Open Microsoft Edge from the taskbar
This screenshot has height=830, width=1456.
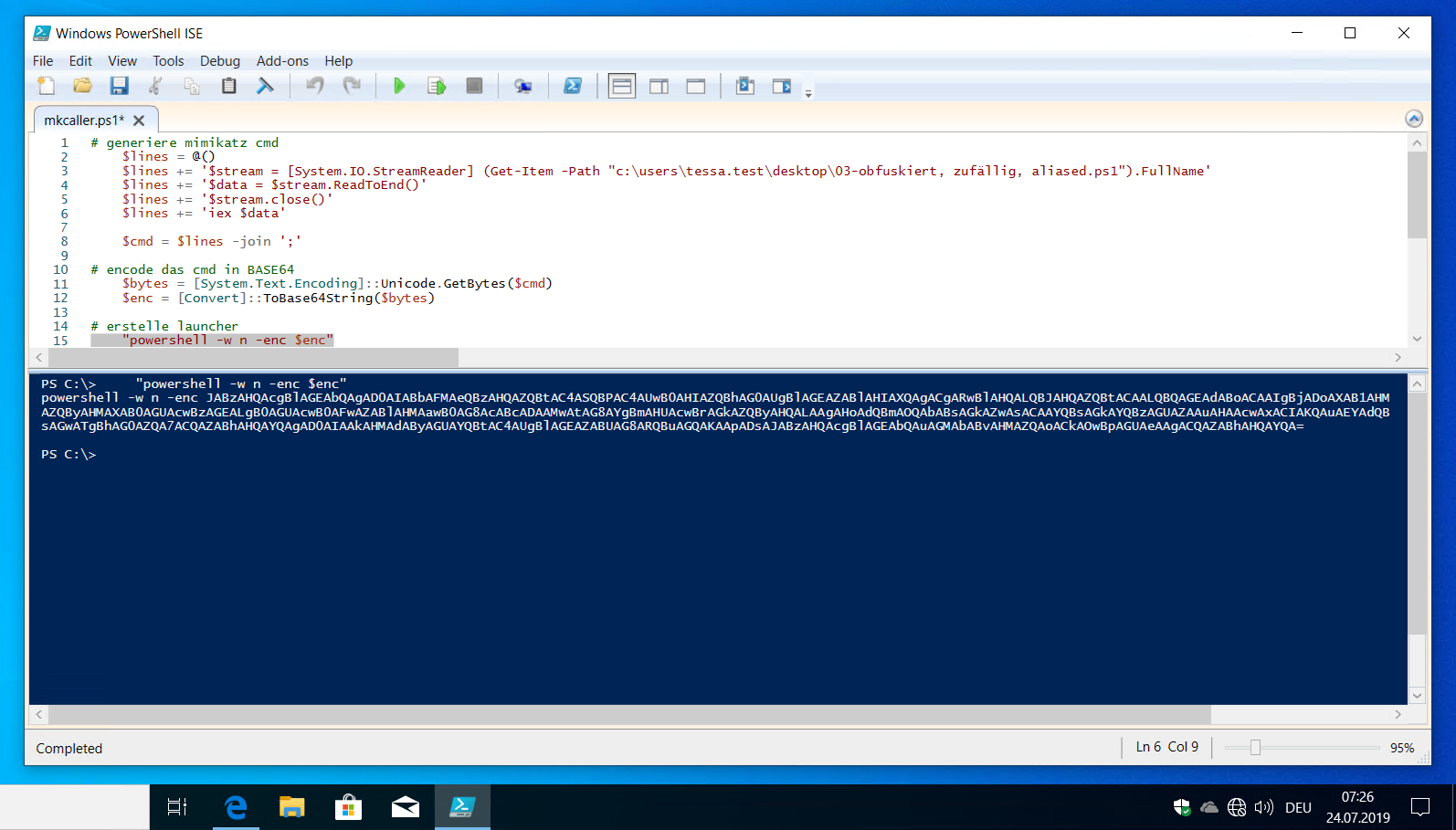pos(236,807)
